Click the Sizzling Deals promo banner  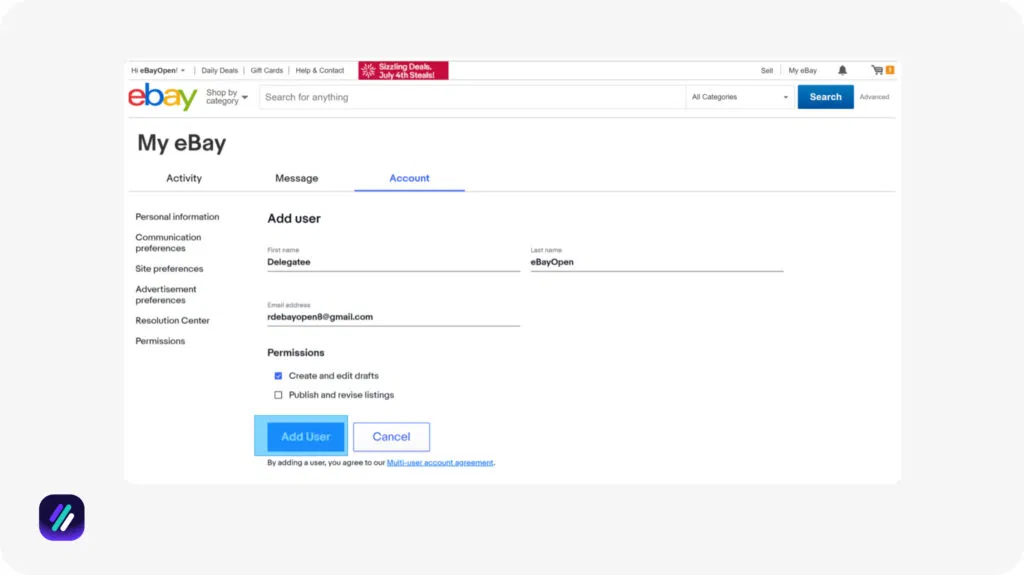[x=403, y=71]
